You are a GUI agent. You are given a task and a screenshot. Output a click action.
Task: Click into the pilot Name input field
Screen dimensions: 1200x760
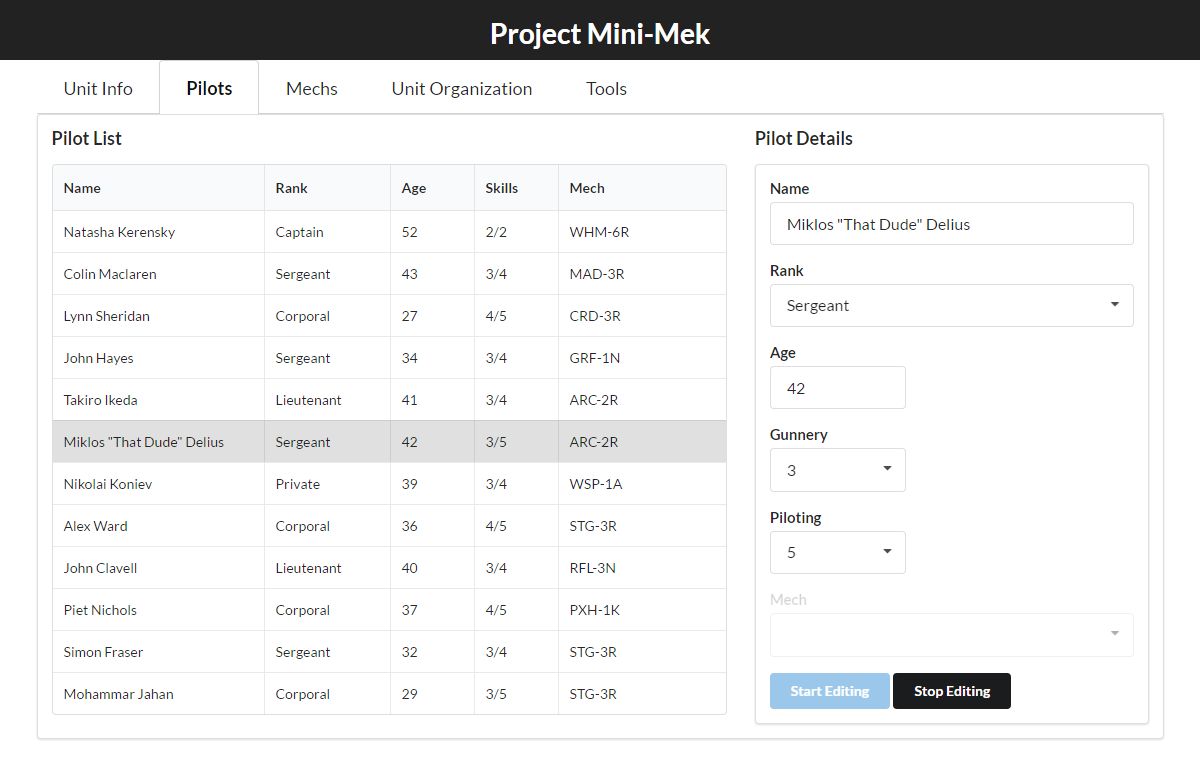tap(952, 224)
